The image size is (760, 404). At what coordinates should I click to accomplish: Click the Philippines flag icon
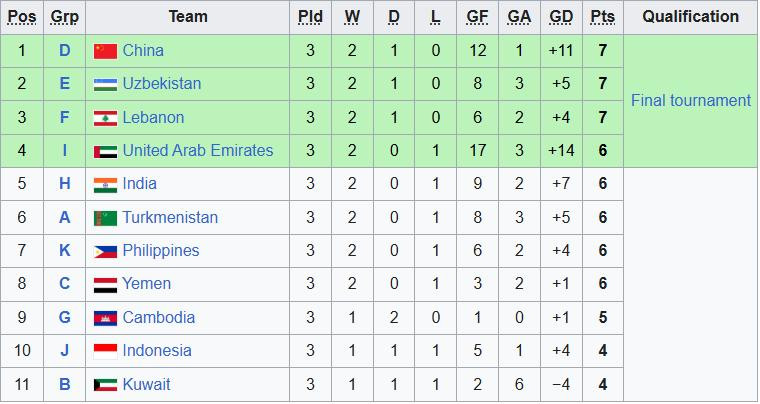tap(105, 251)
